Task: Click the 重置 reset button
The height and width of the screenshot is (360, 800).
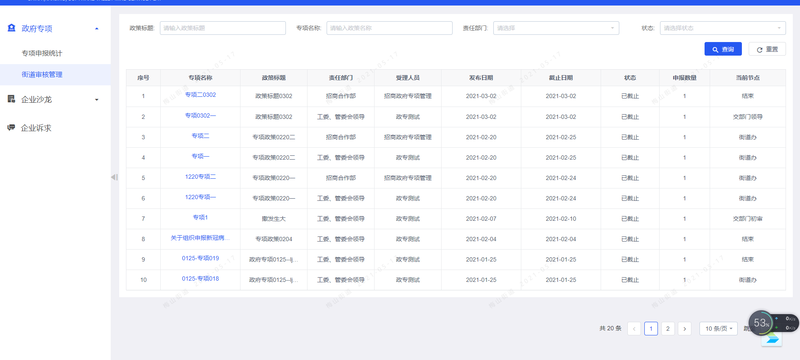Action: (767, 49)
